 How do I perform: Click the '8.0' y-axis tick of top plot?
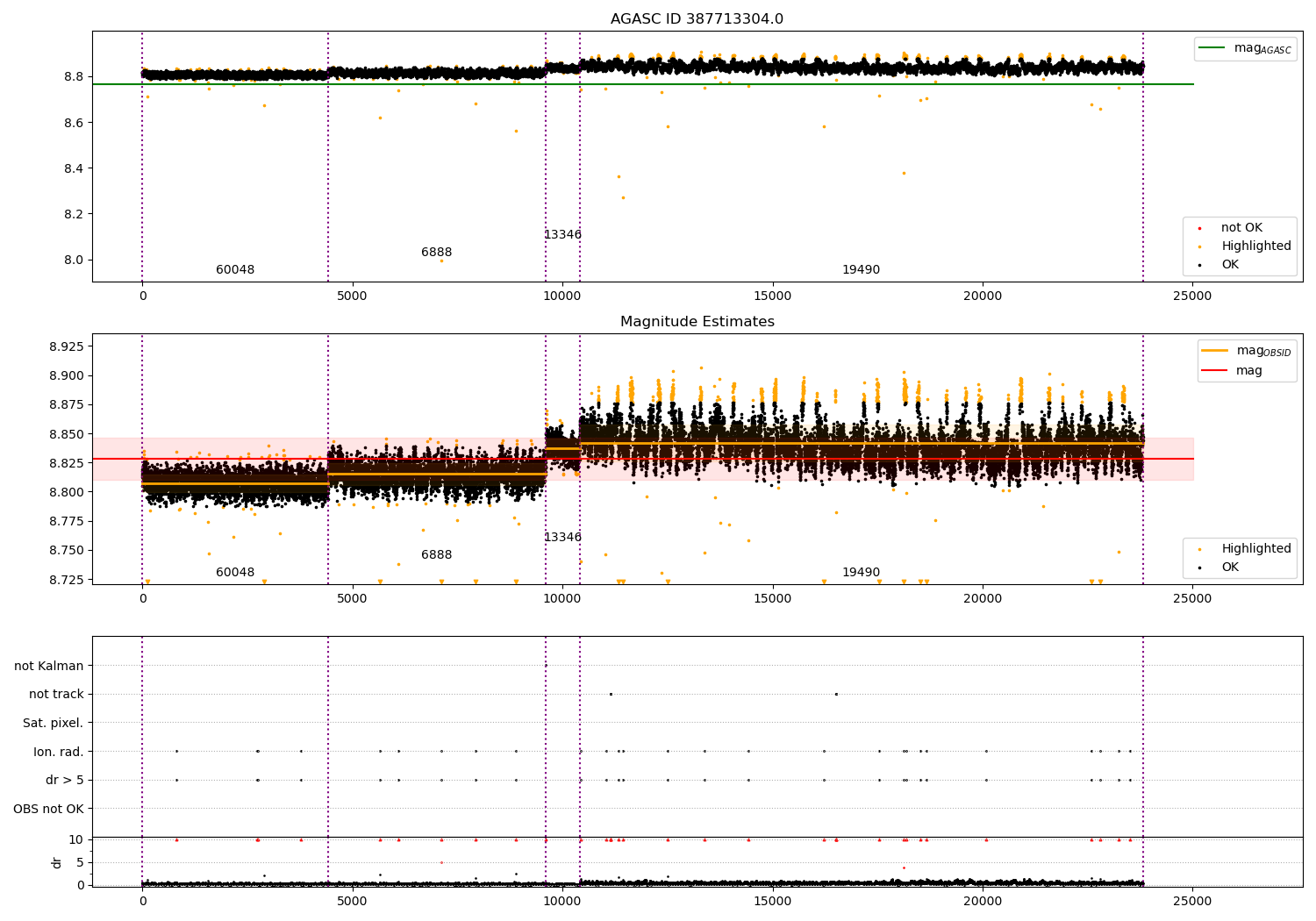click(74, 260)
